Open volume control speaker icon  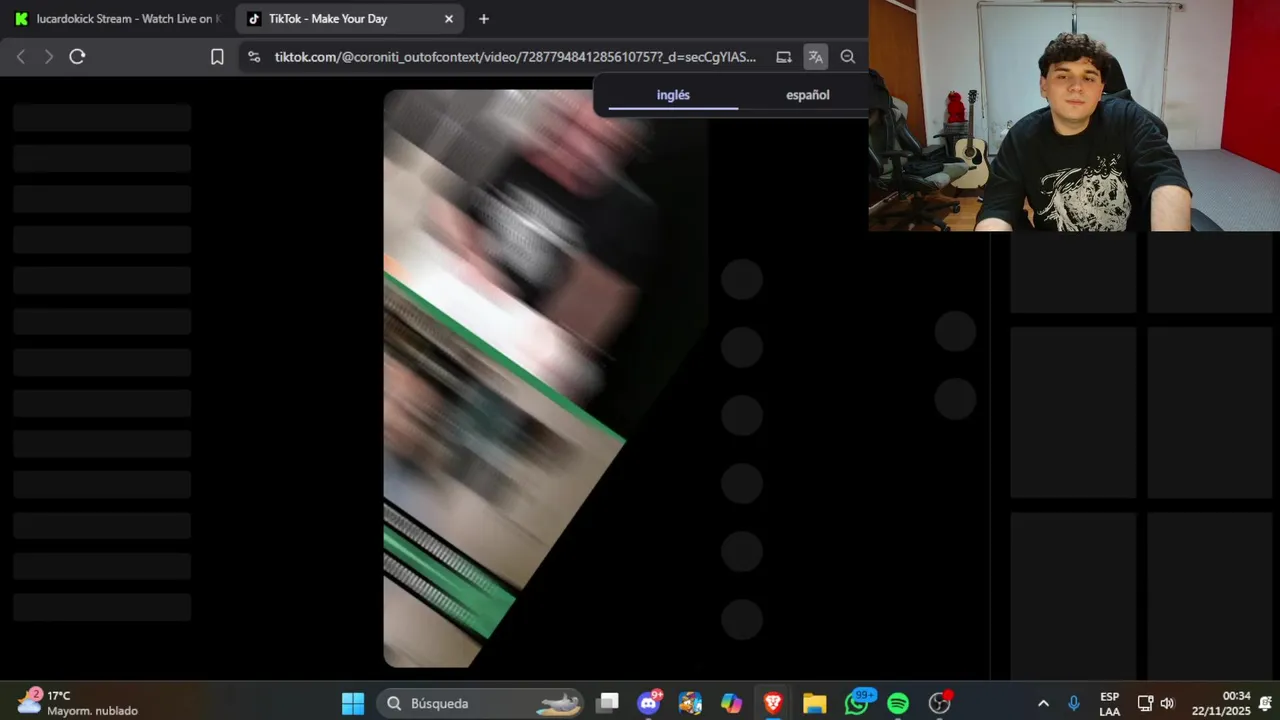tap(1167, 703)
